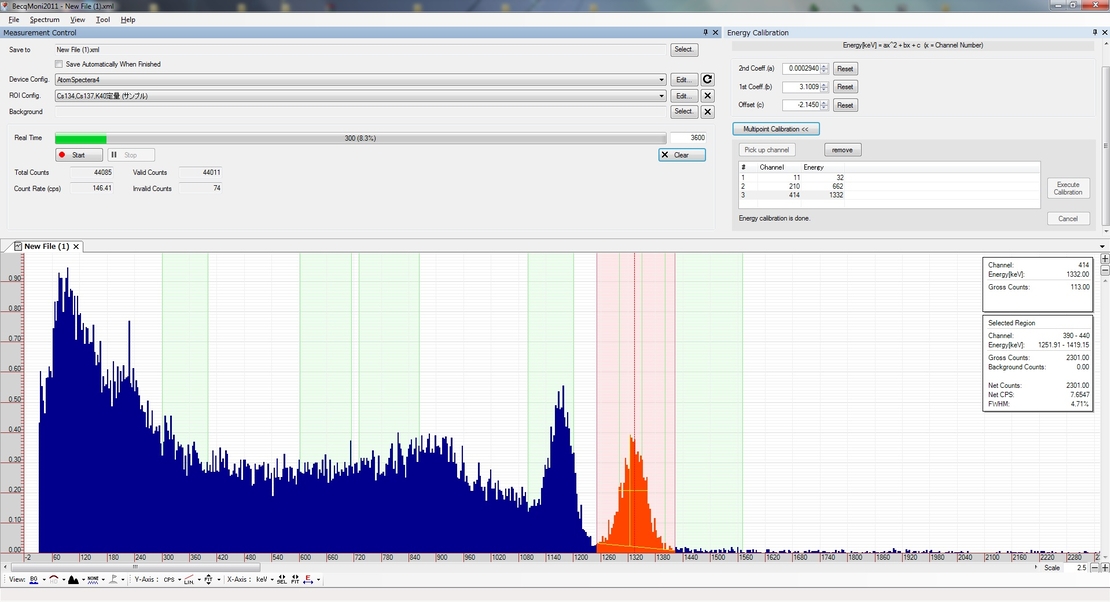Click the Energy Calibration vertical scrollbar
1110x602 pixels.
pyautogui.click(x=1105, y=146)
